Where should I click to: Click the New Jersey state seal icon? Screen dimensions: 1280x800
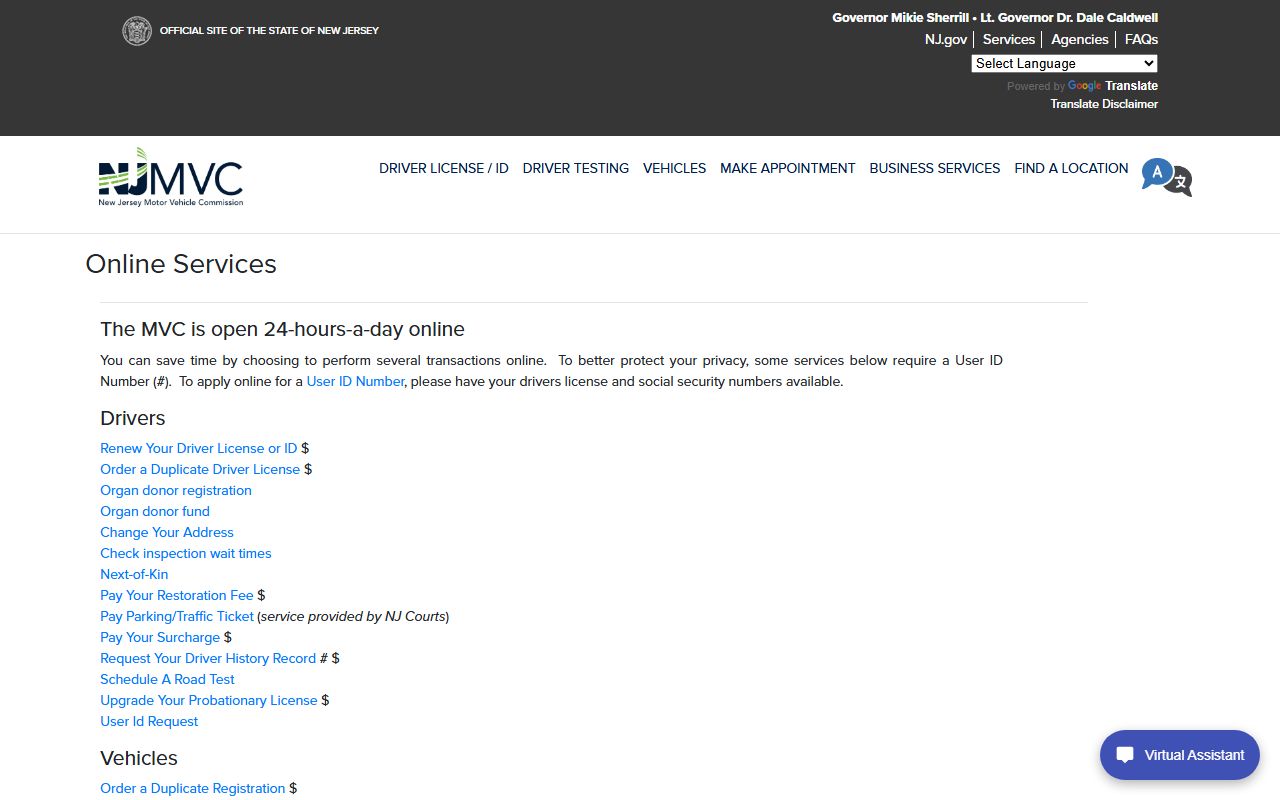tap(137, 31)
